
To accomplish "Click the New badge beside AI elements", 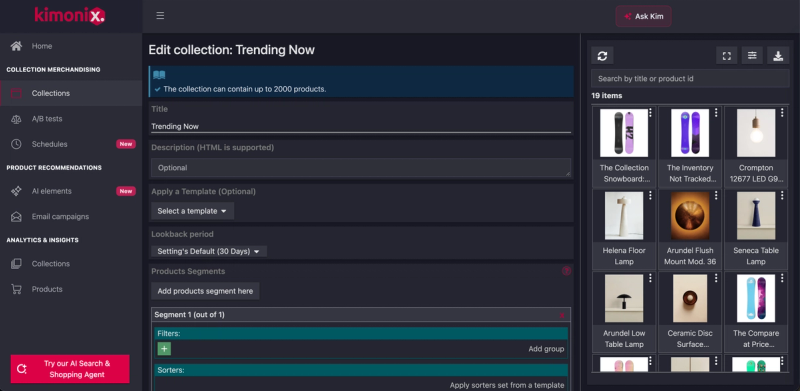I will (126, 191).
